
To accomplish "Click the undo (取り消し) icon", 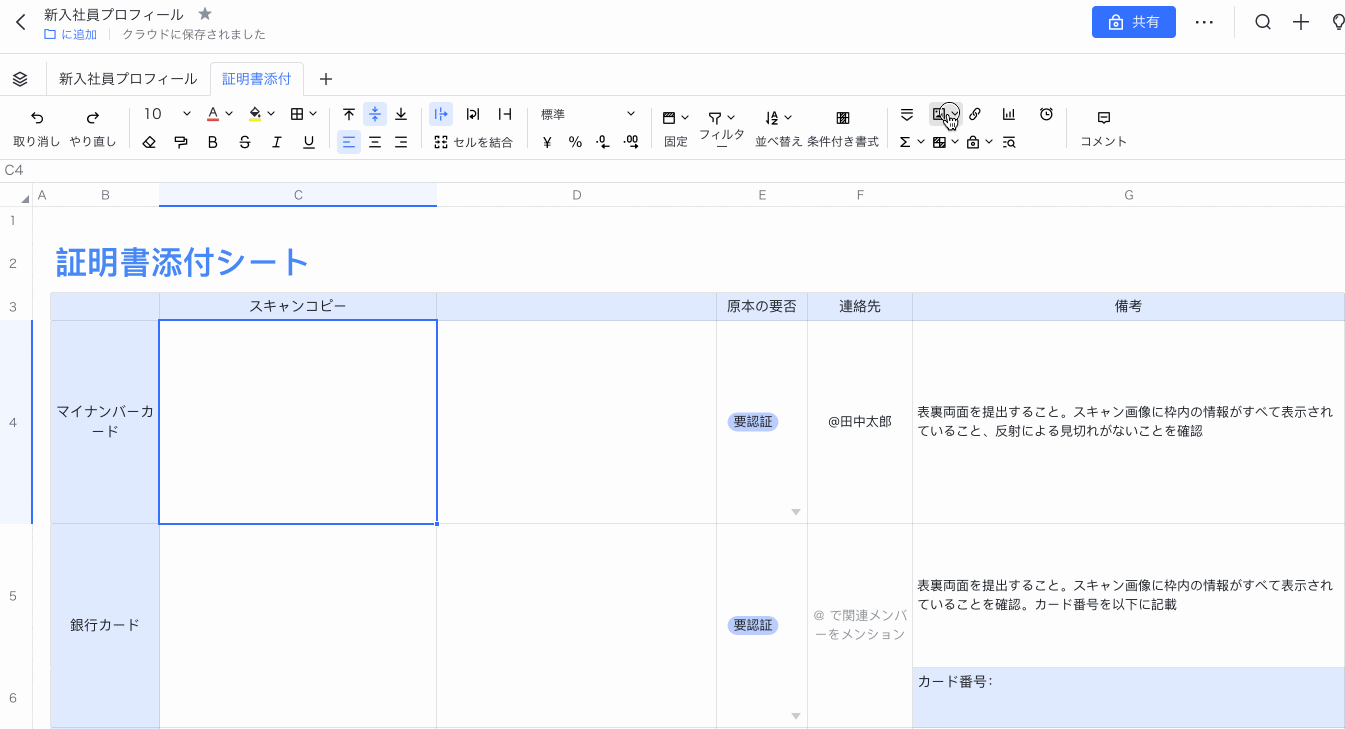I will pyautogui.click(x=37, y=117).
